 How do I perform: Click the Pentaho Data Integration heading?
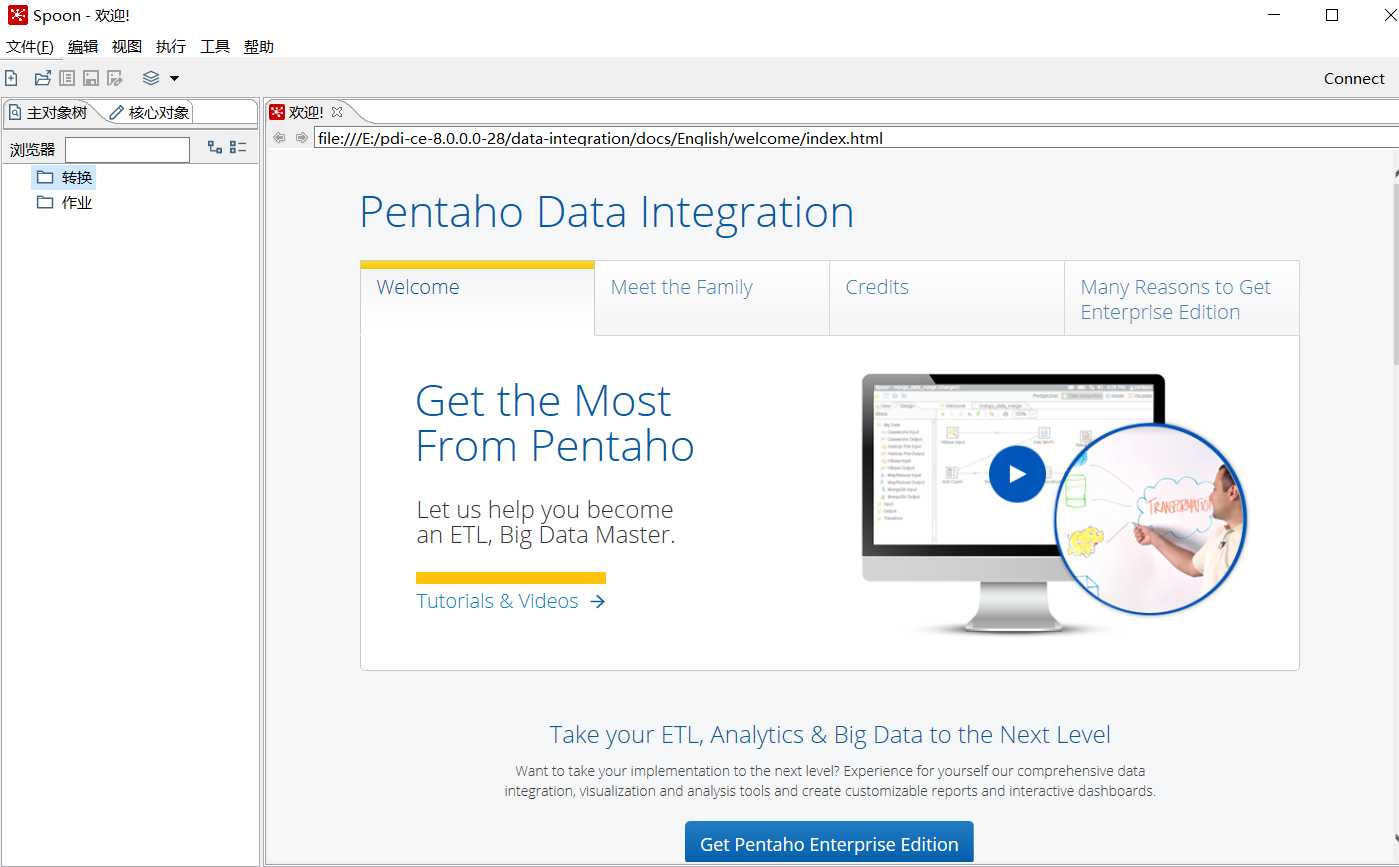point(607,212)
